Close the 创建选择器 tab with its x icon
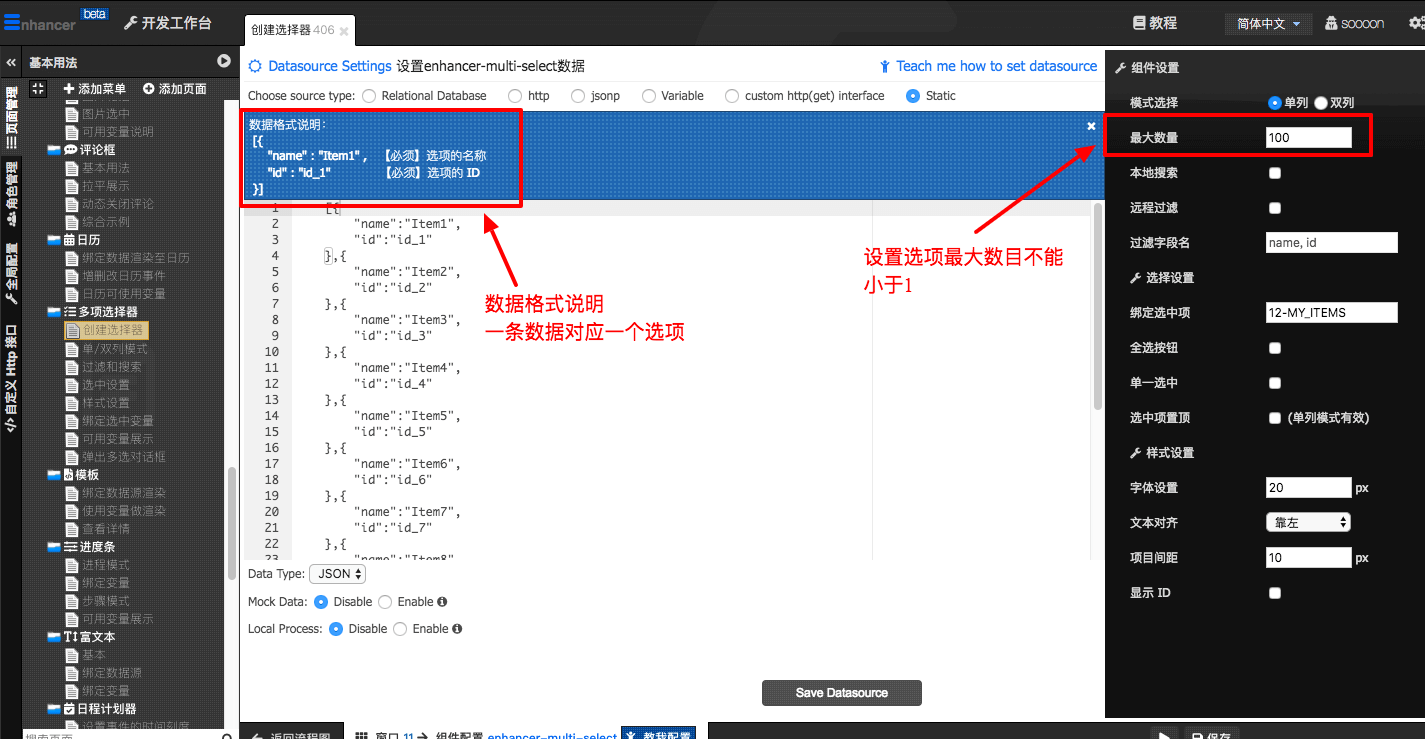Image resolution: width=1425 pixels, height=739 pixels. pos(344,31)
